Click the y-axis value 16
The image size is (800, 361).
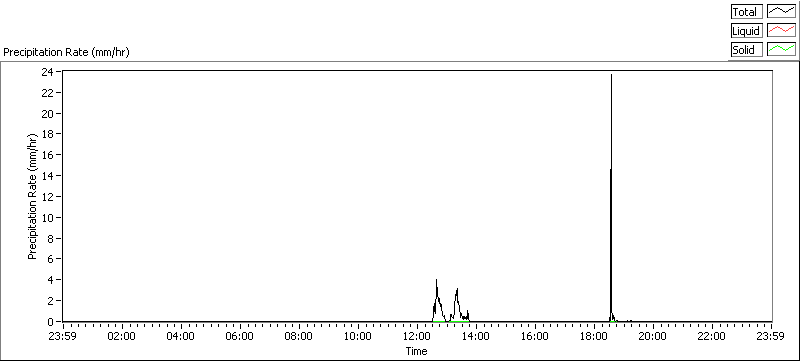pos(48,155)
